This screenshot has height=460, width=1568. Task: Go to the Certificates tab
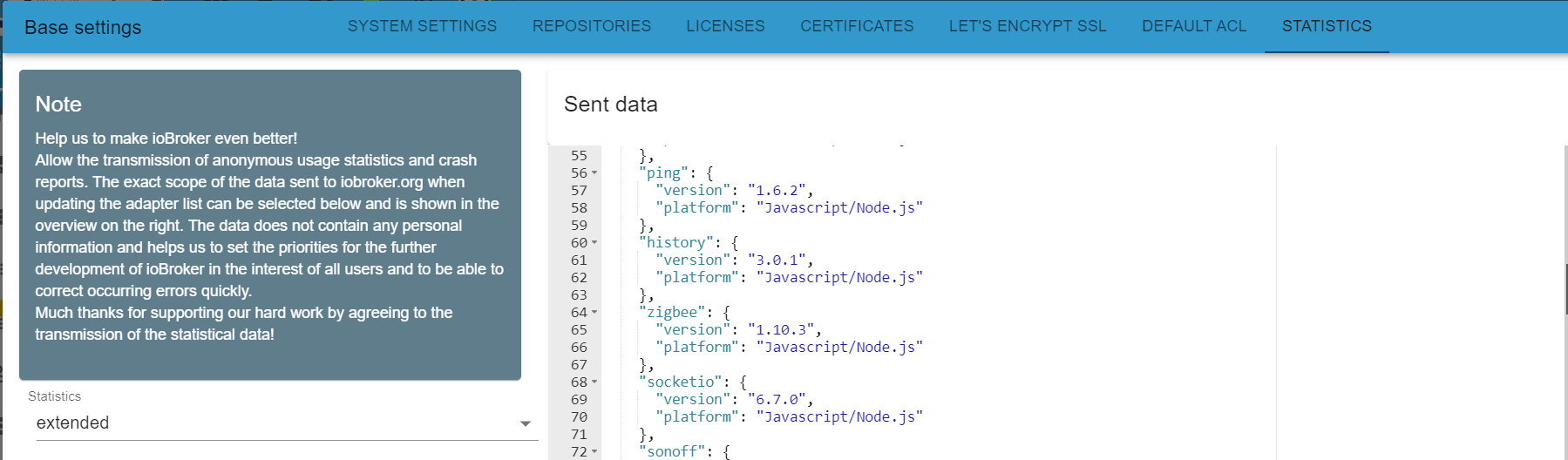pos(857,26)
